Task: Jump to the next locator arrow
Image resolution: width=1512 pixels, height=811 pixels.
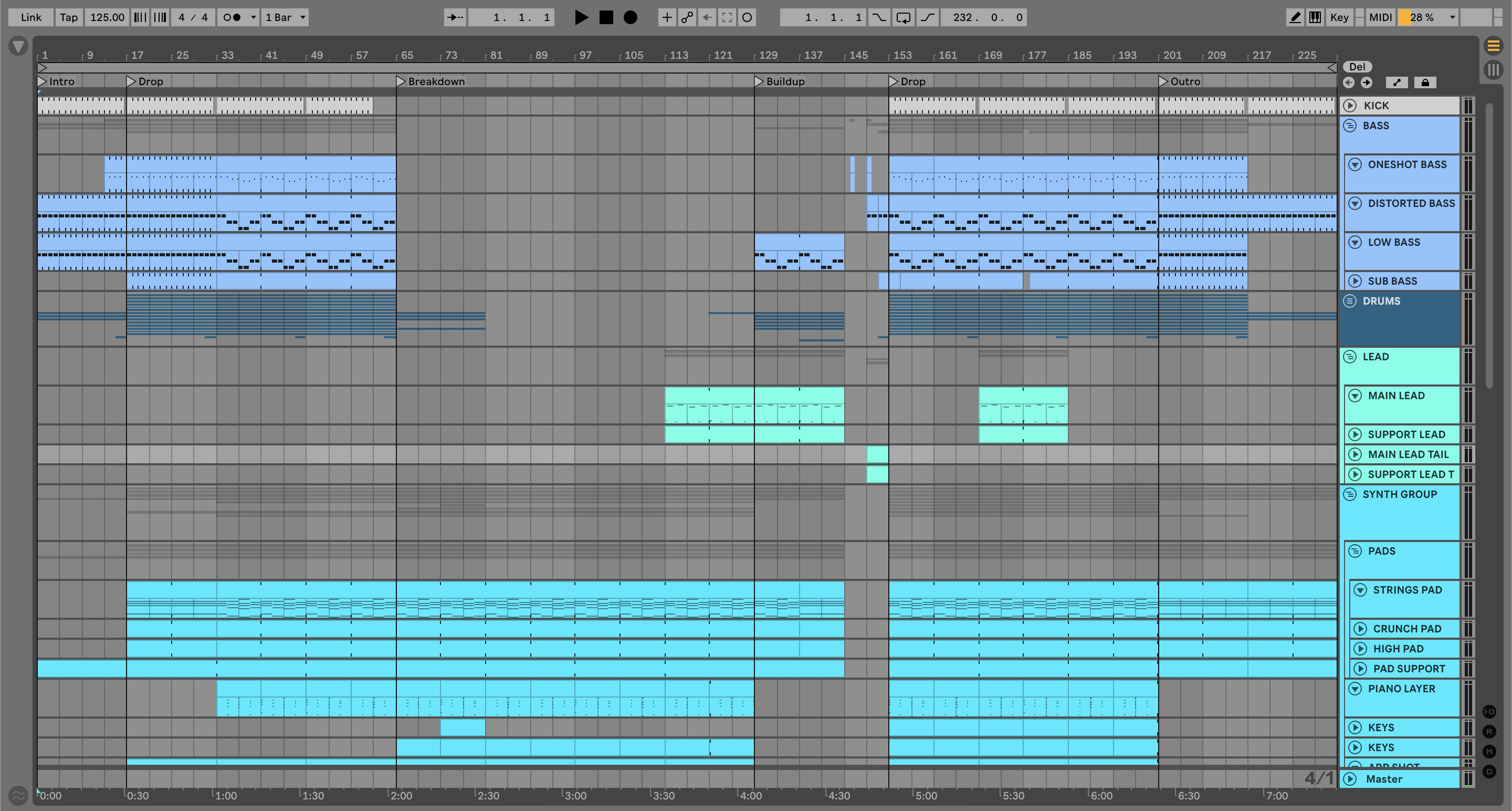Action: [1367, 82]
